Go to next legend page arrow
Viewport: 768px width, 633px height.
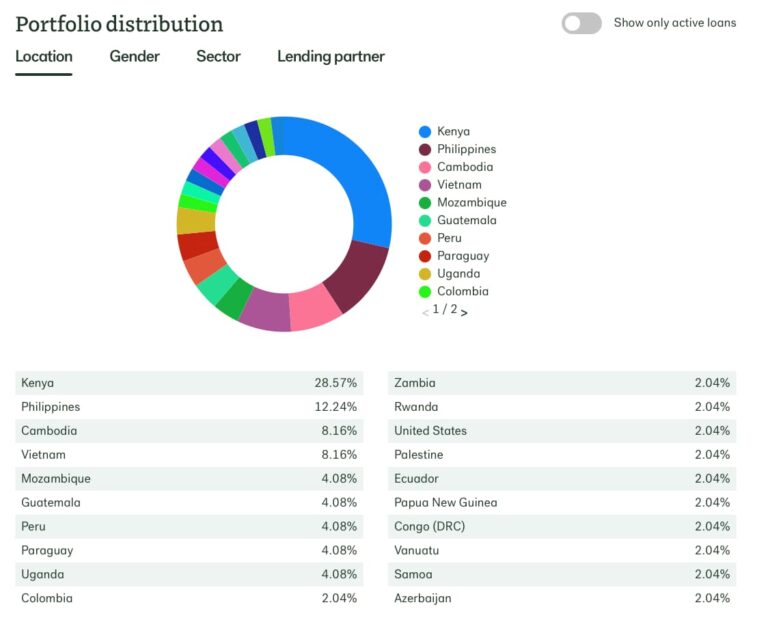point(465,312)
